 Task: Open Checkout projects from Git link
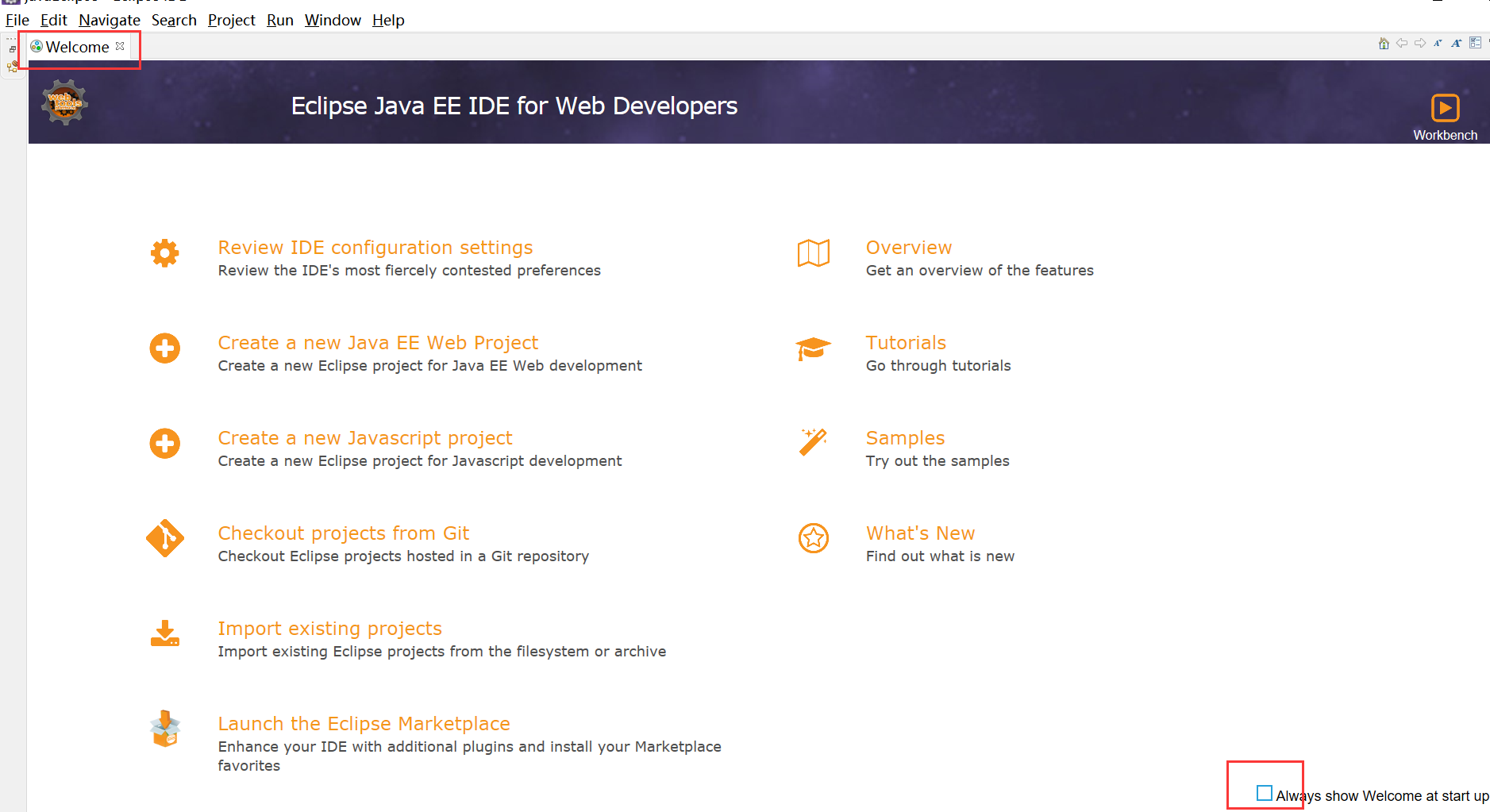pyautogui.click(x=344, y=533)
